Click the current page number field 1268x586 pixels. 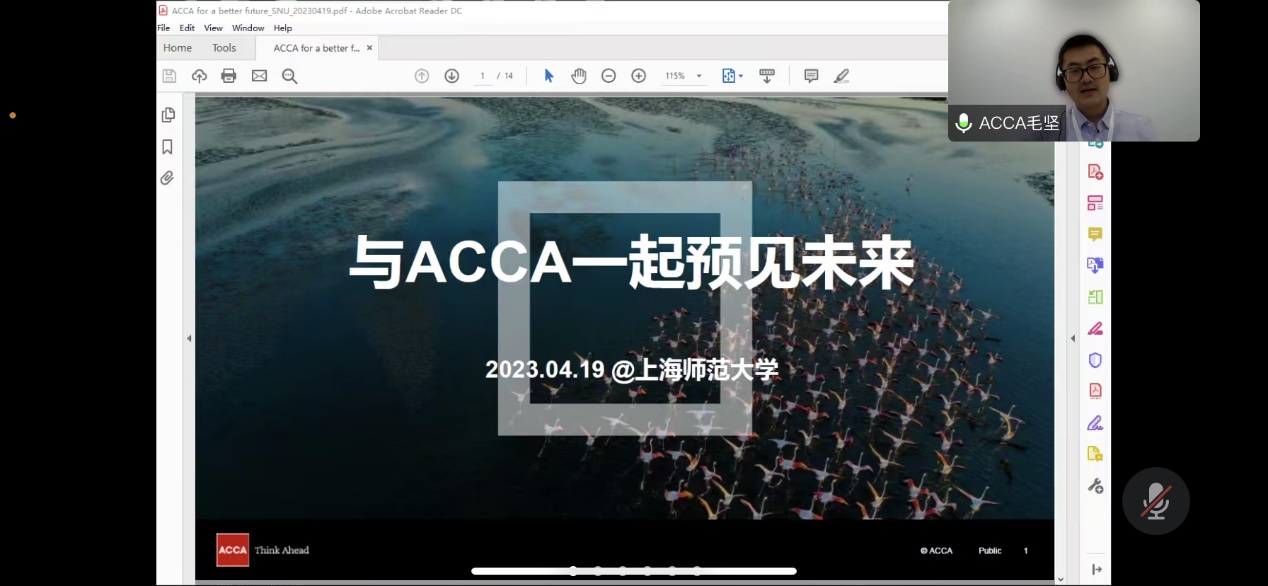pyautogui.click(x=483, y=76)
